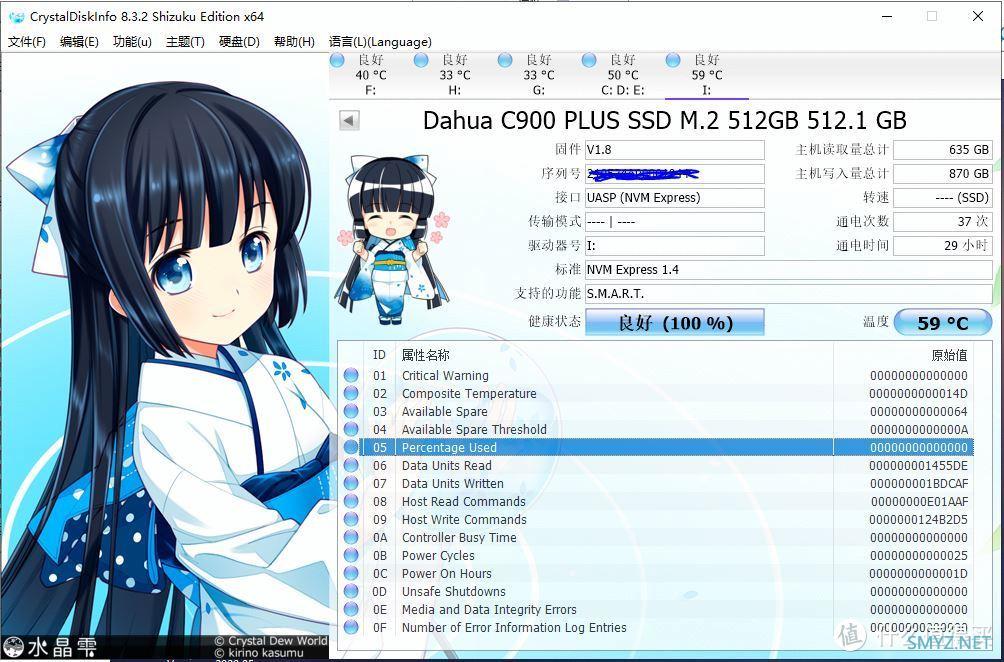
Task: Click the health status 良好 (100 %) button
Action: pos(675,322)
